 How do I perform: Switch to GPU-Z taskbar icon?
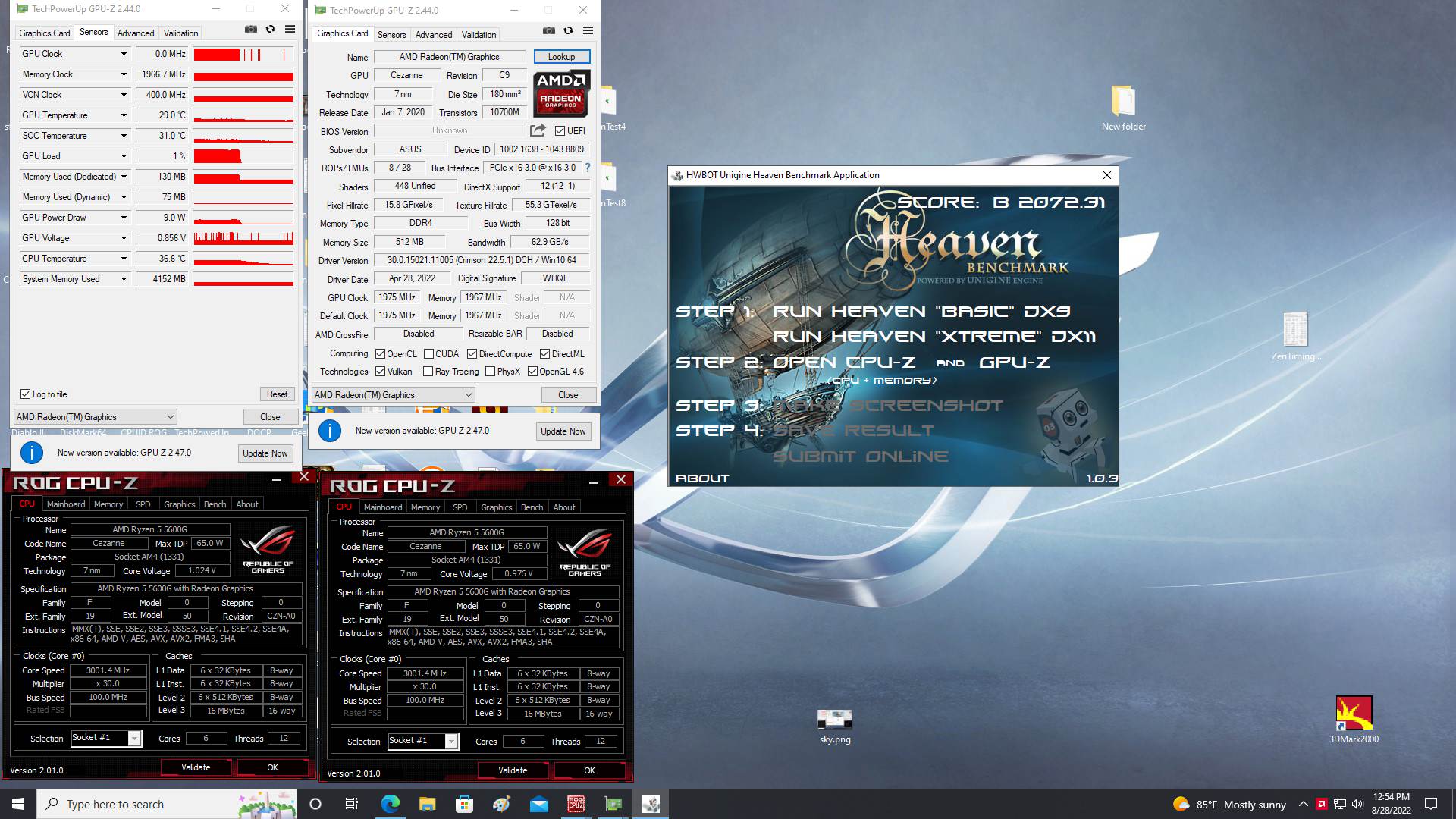613,804
